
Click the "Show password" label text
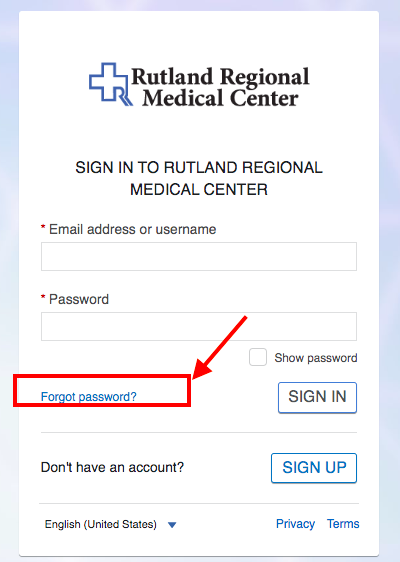click(x=316, y=358)
